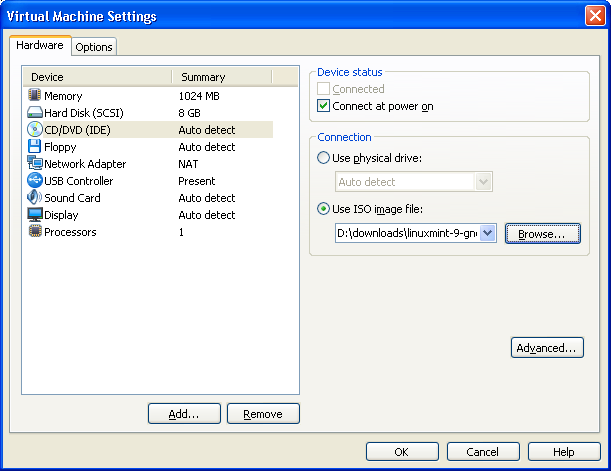The image size is (611, 471).
Task: Click the USB Controller icon
Action: pos(35,180)
